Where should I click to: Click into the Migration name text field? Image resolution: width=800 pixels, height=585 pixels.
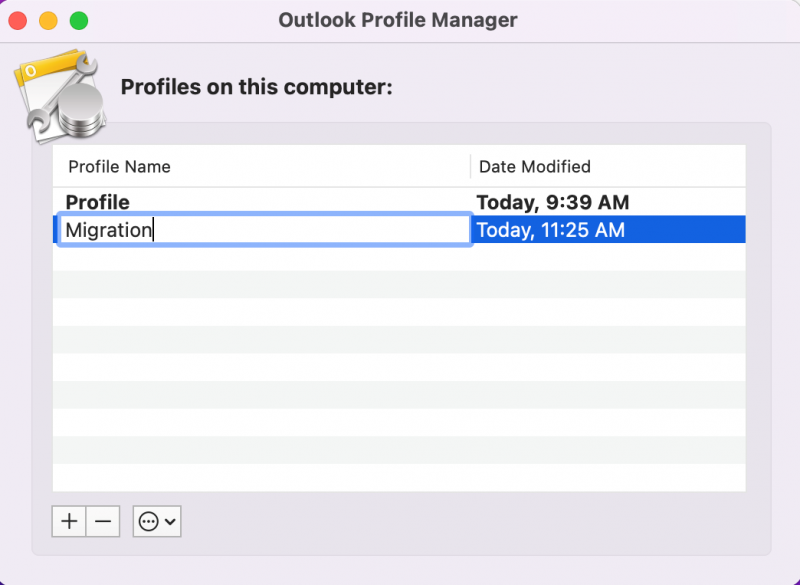tap(265, 230)
